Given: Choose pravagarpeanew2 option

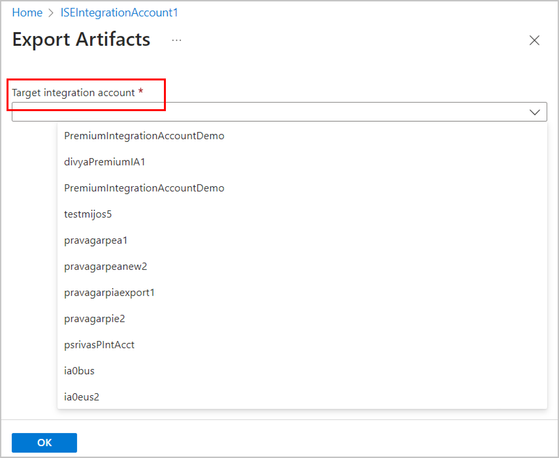Looking at the screenshot, I should coord(302,267).
